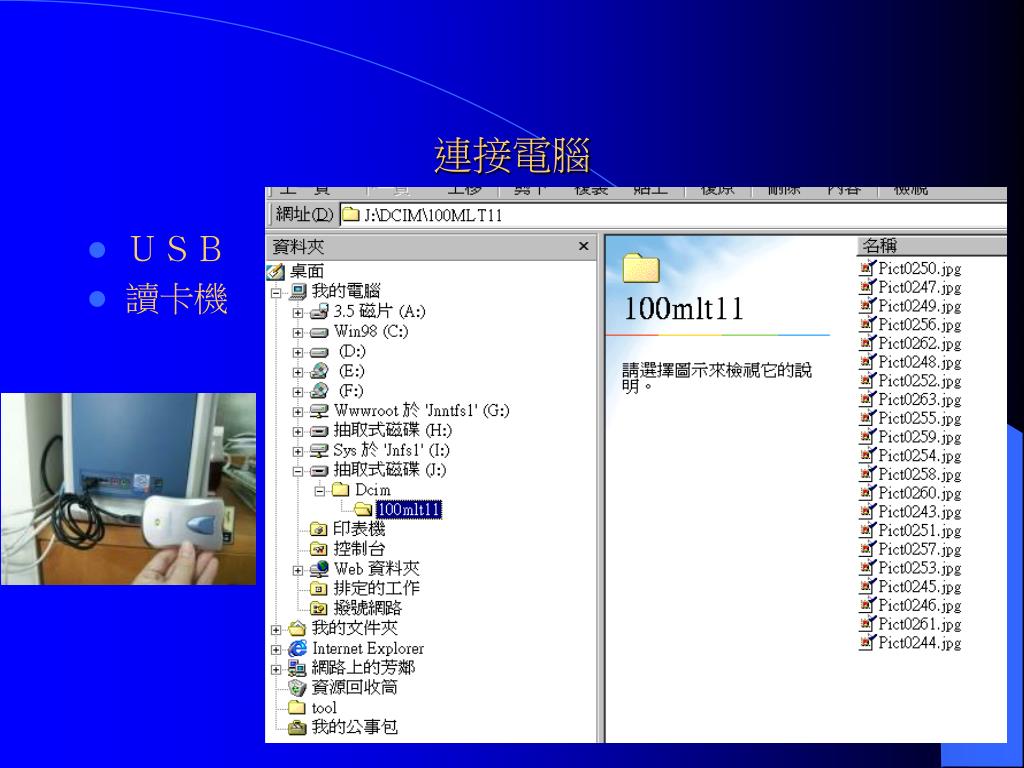The height and width of the screenshot is (768, 1024).
Task: Expand the Win98 (C:) node
Action: point(298,332)
